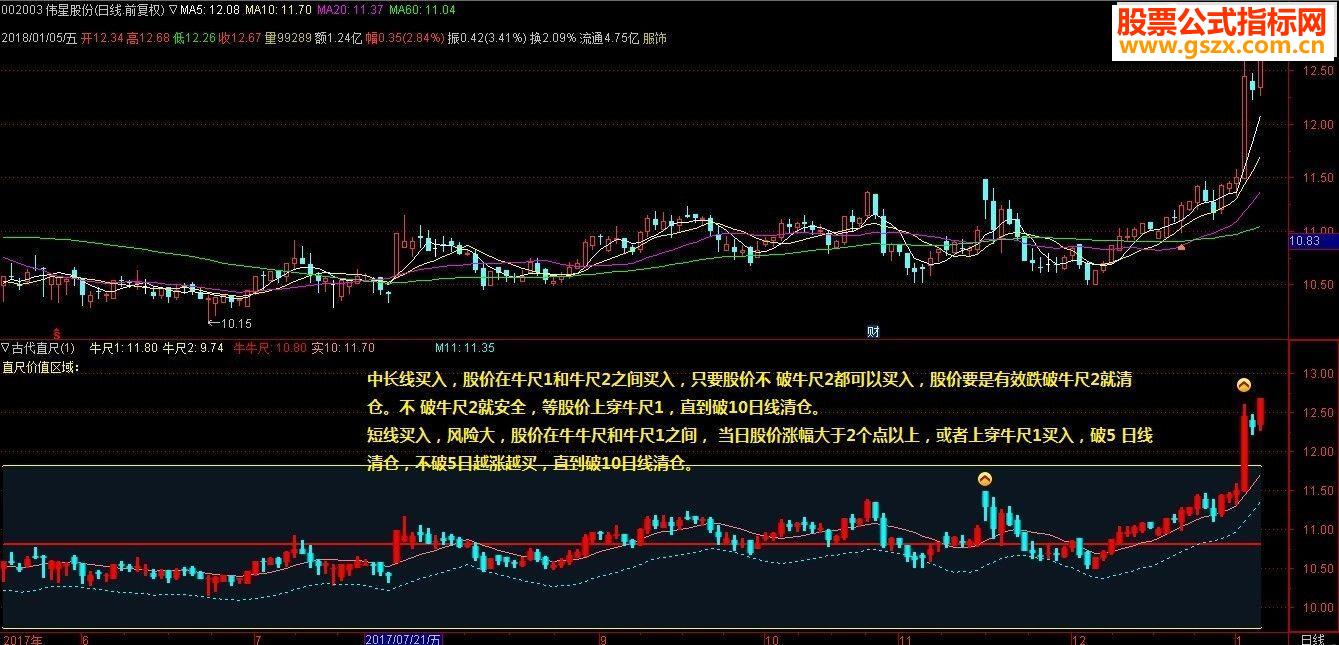Image resolution: width=1339 pixels, height=645 pixels.
Task: Click the 牛尺2: 9.74 indicator value
Action: pos(193,348)
